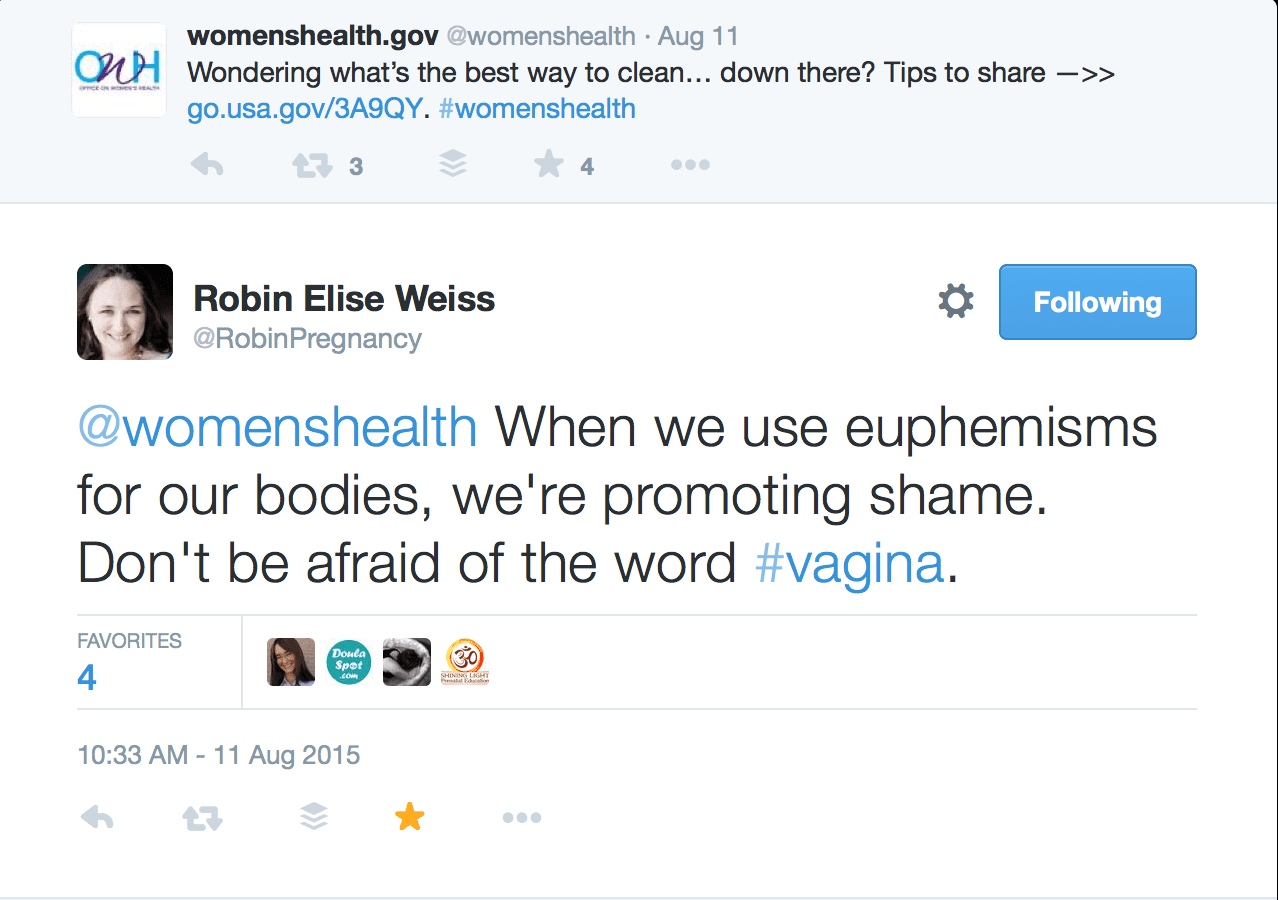Retweet Robin Elise Weiss's tweet
Screen dimensions: 1278x900
[202, 819]
